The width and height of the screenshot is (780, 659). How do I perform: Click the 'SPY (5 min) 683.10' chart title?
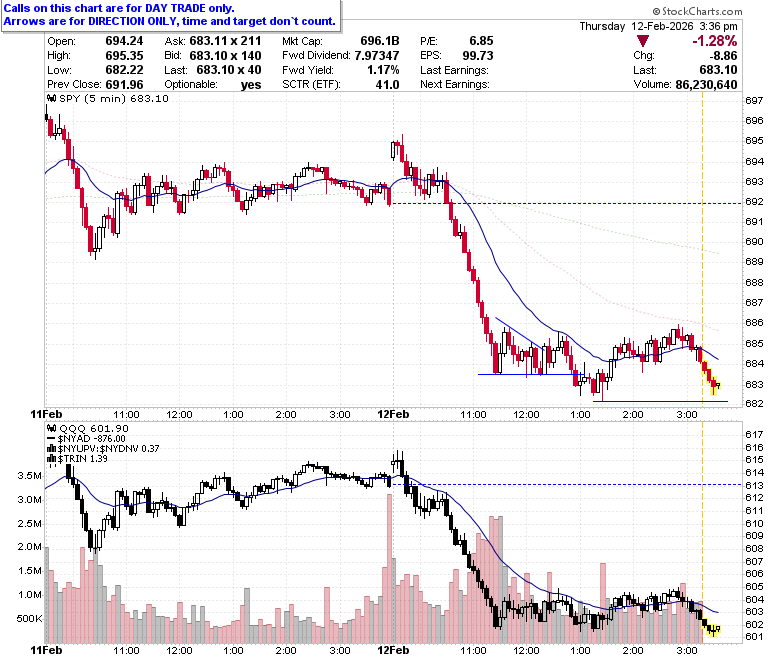[114, 98]
